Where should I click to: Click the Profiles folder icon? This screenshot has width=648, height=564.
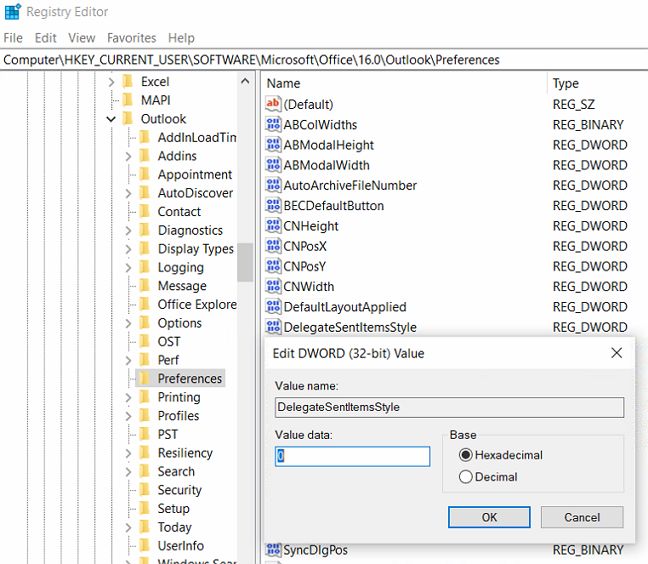[x=145, y=416]
